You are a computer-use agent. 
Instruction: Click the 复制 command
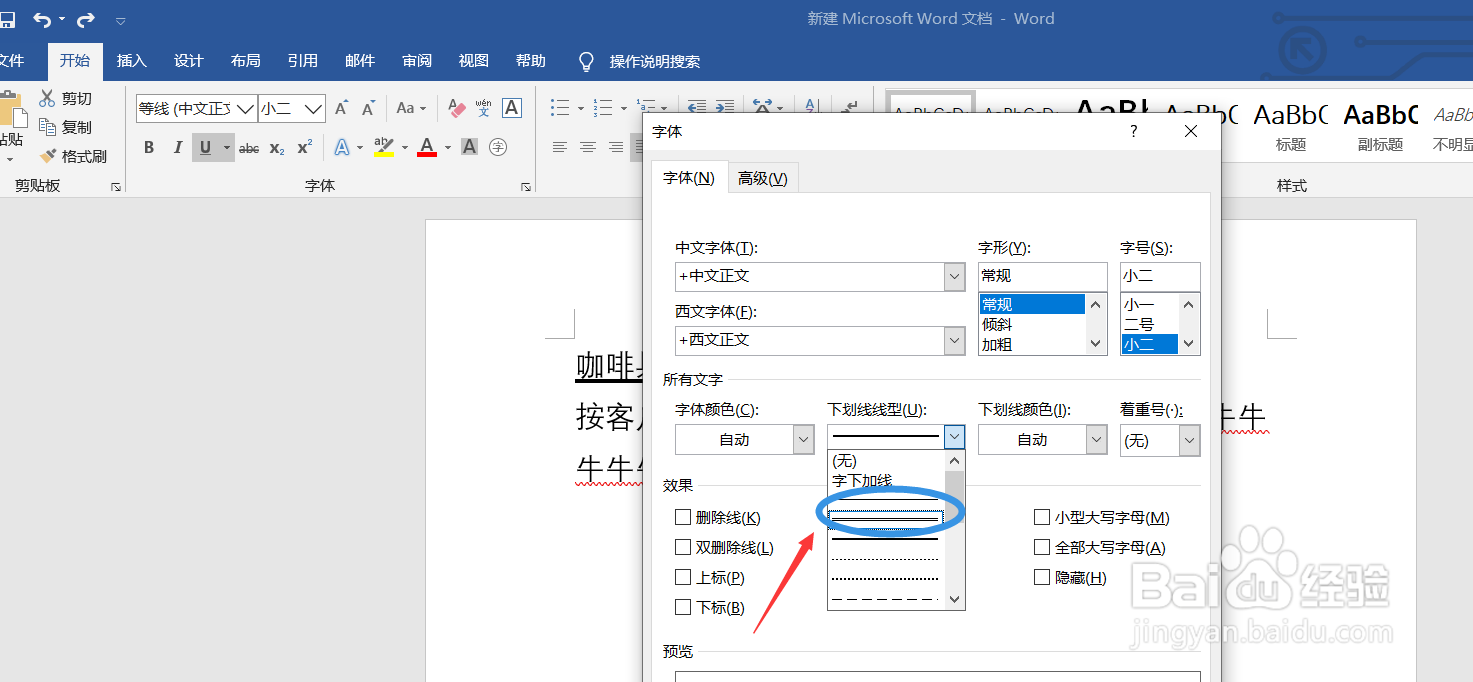coord(70,126)
